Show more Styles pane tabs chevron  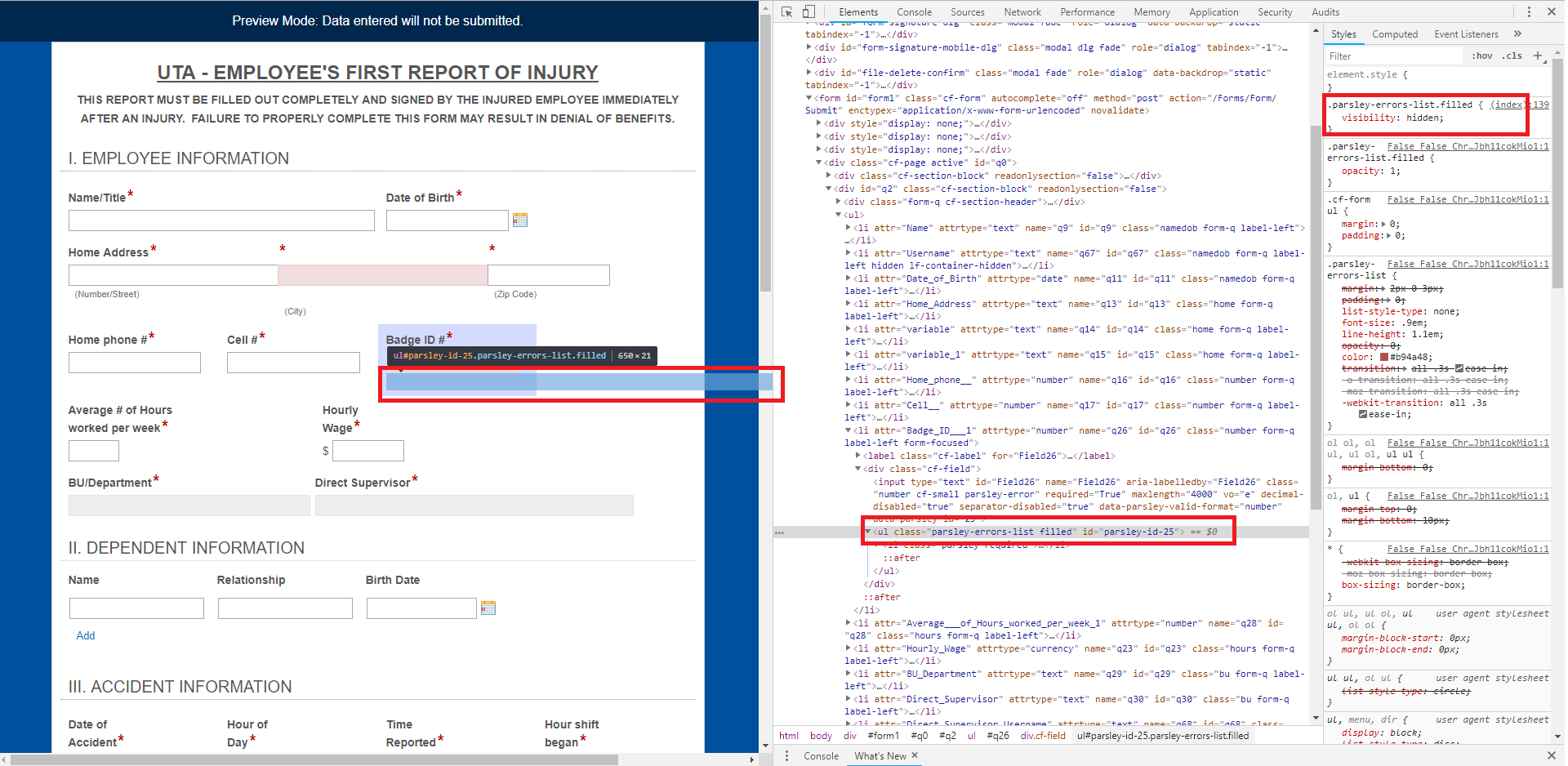pos(1517,33)
